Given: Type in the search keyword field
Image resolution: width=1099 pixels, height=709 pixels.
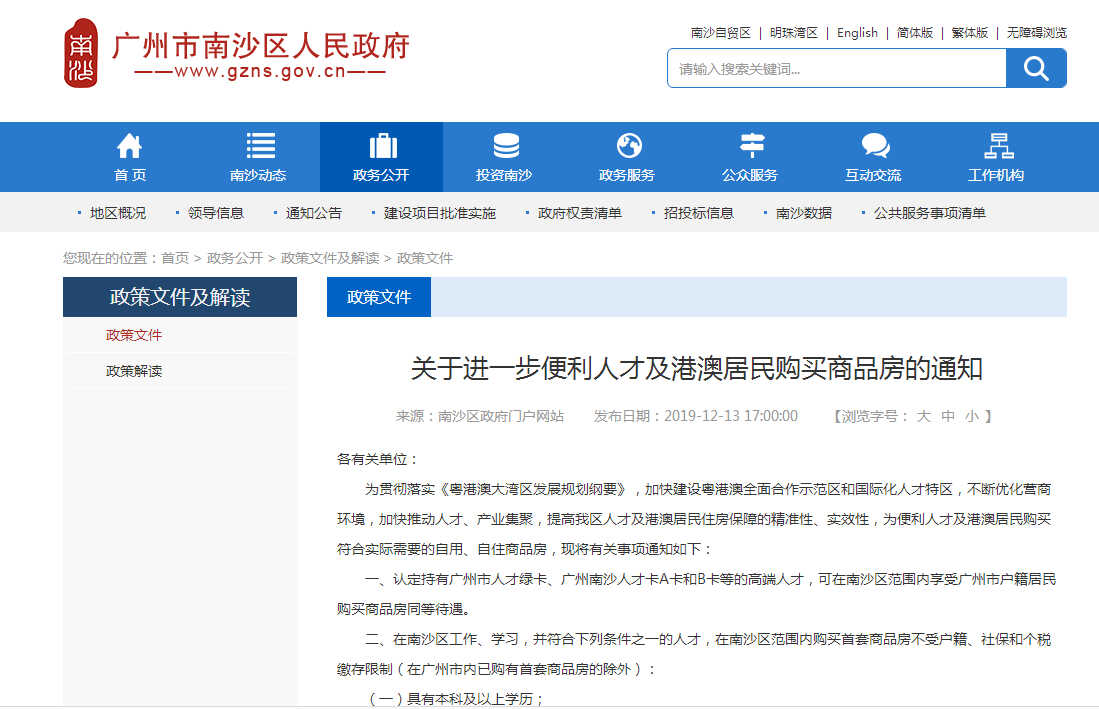Looking at the screenshot, I should pyautogui.click(x=837, y=68).
